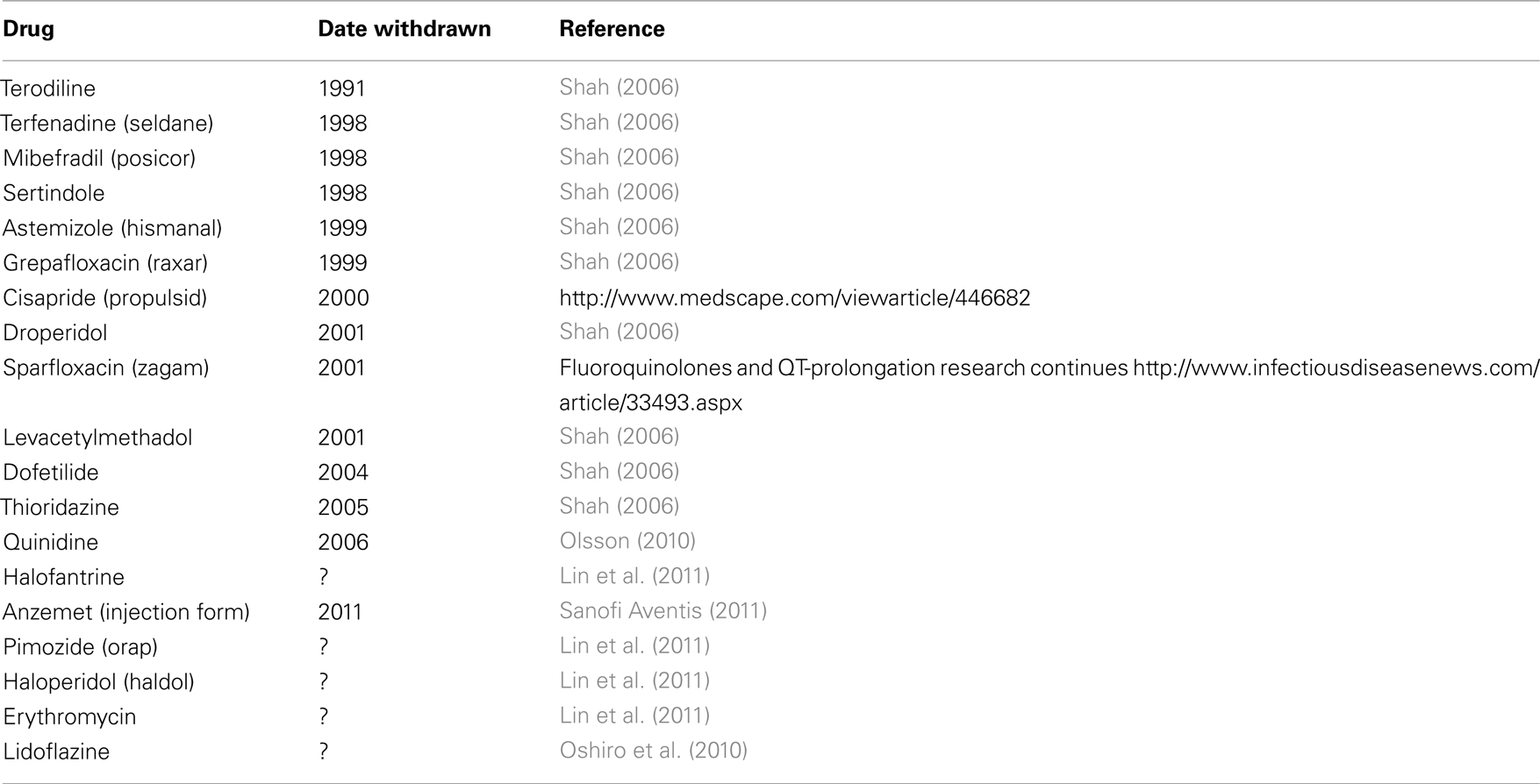Select Terfenadine (seldane) cell
The image size is (1540, 784).
click(107, 123)
